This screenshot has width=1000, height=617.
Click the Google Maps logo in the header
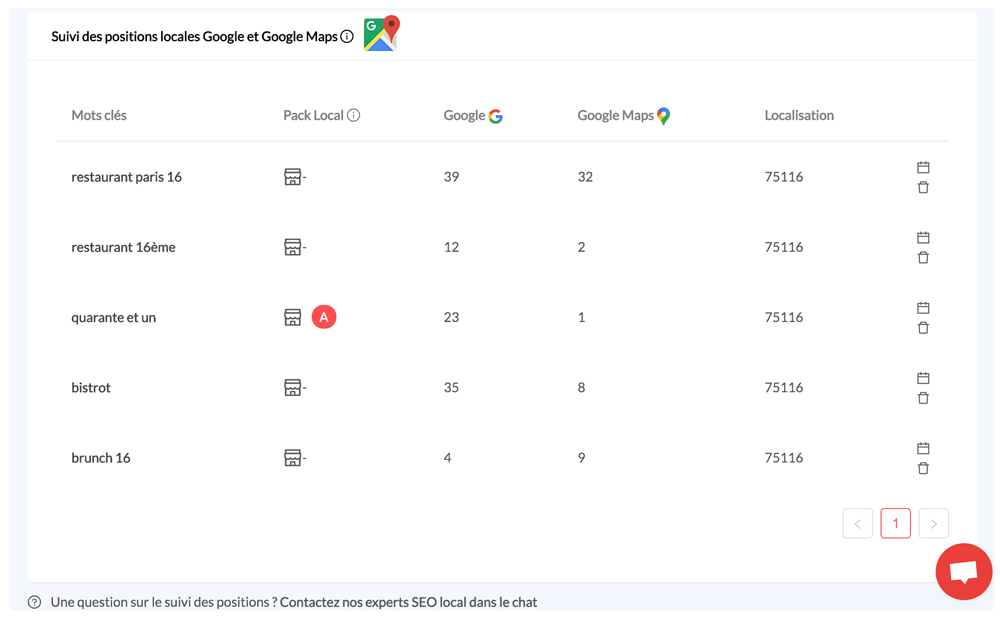(x=381, y=33)
